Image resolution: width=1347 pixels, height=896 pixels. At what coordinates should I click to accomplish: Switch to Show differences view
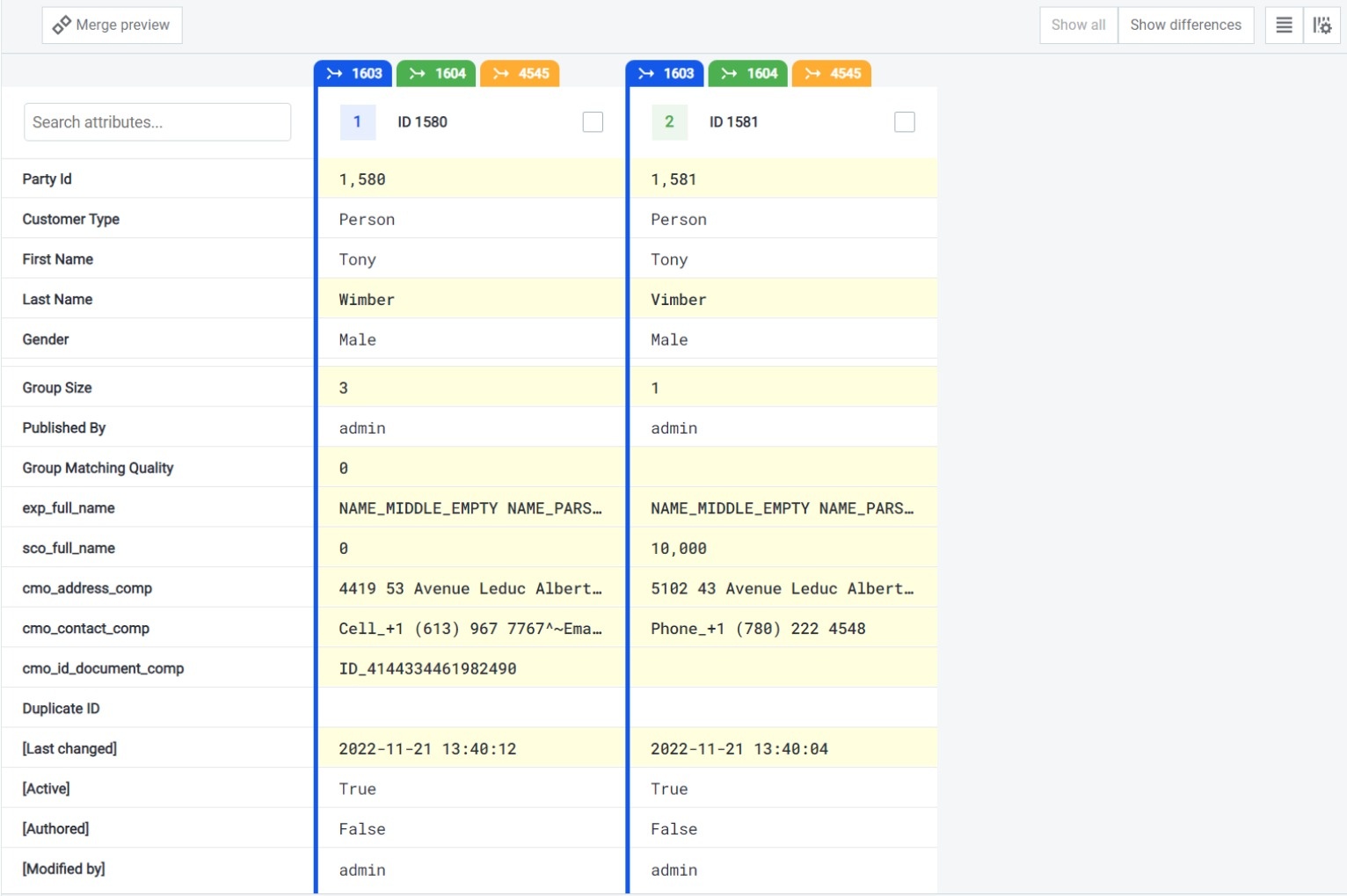(x=1185, y=25)
